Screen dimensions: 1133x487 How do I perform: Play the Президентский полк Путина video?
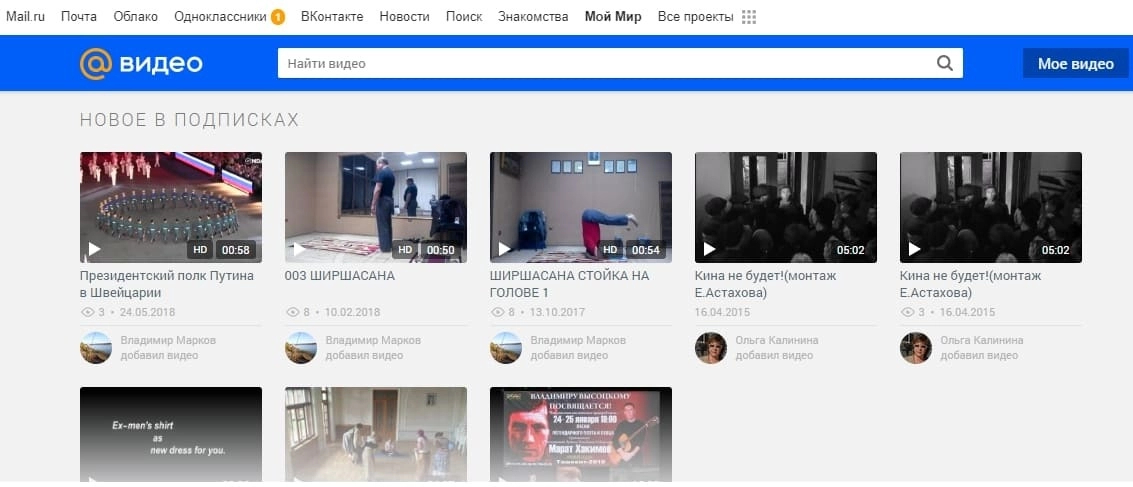click(171, 207)
